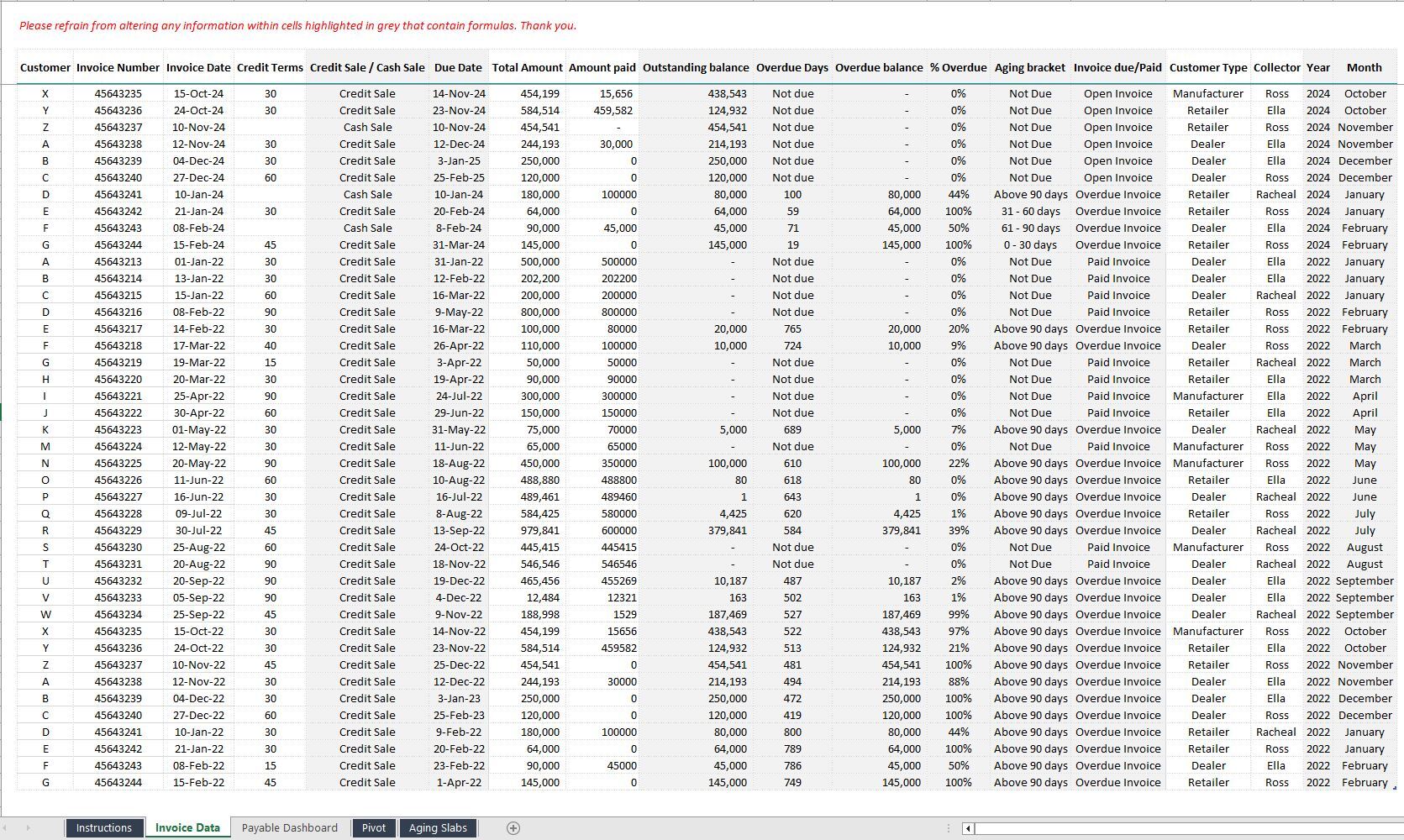Click the Collector header cell

point(1277,67)
